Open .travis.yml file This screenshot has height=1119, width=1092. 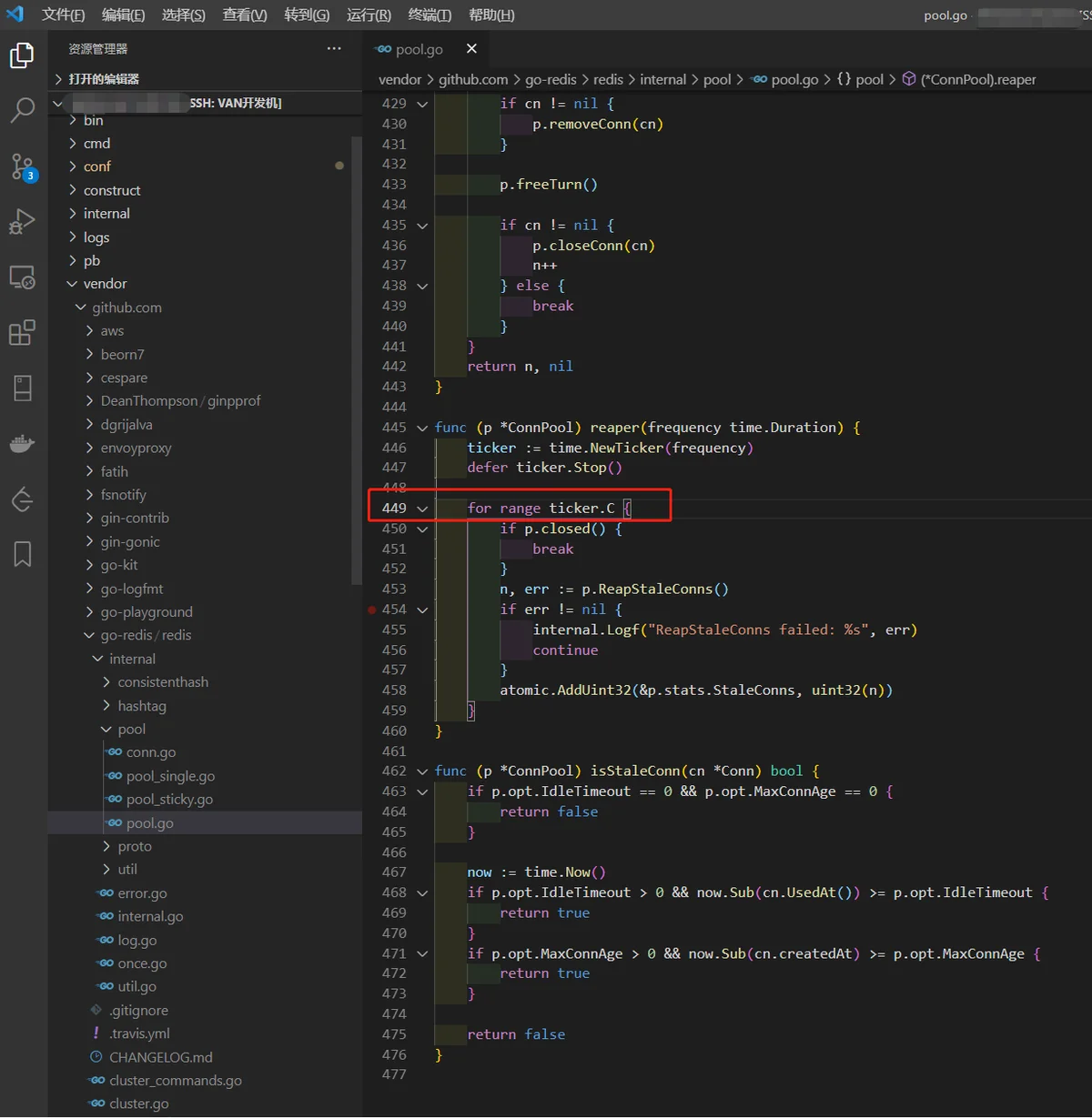[x=205, y=1033]
